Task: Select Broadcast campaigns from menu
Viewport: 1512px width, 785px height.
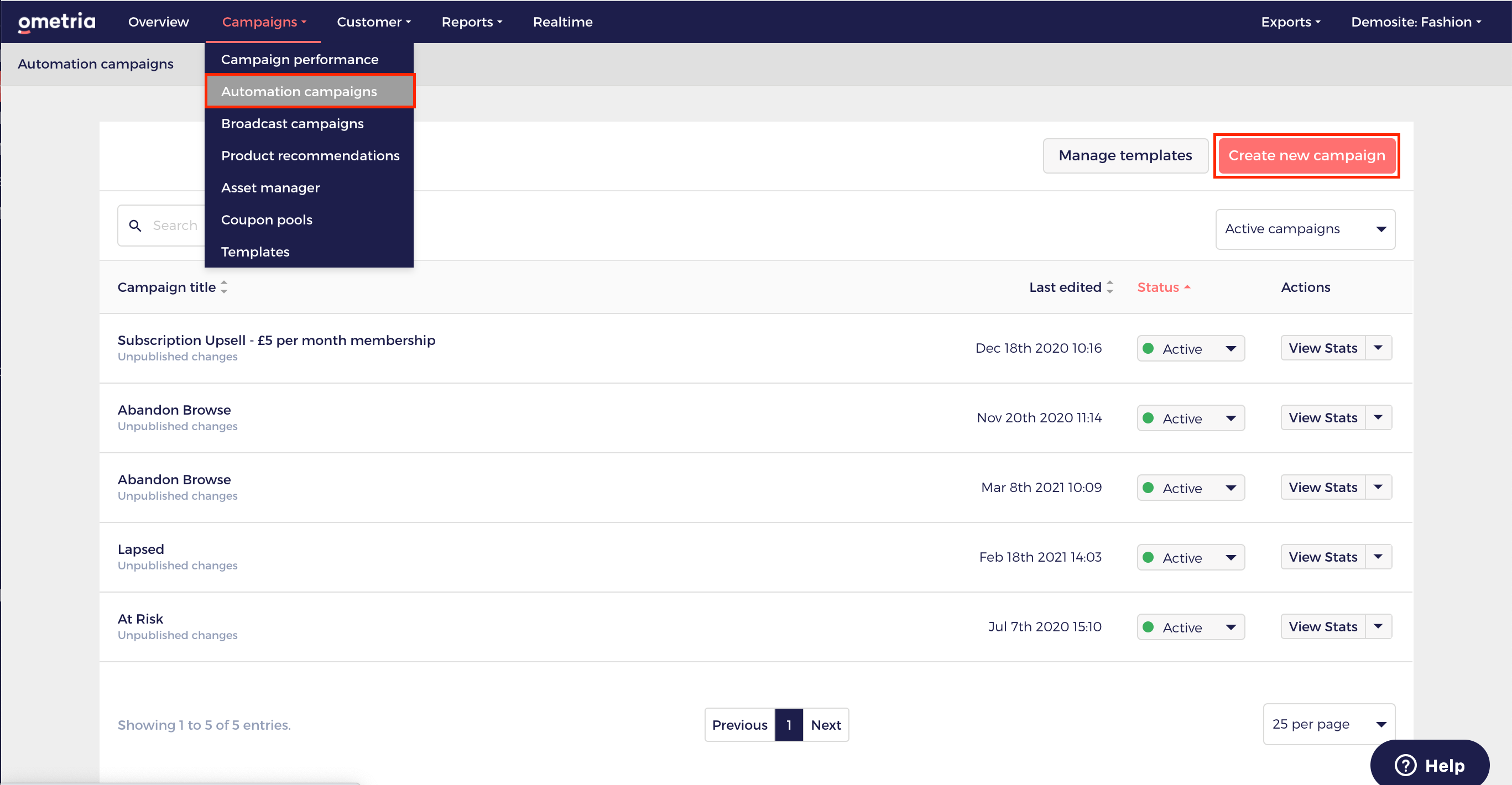Action: tap(293, 124)
